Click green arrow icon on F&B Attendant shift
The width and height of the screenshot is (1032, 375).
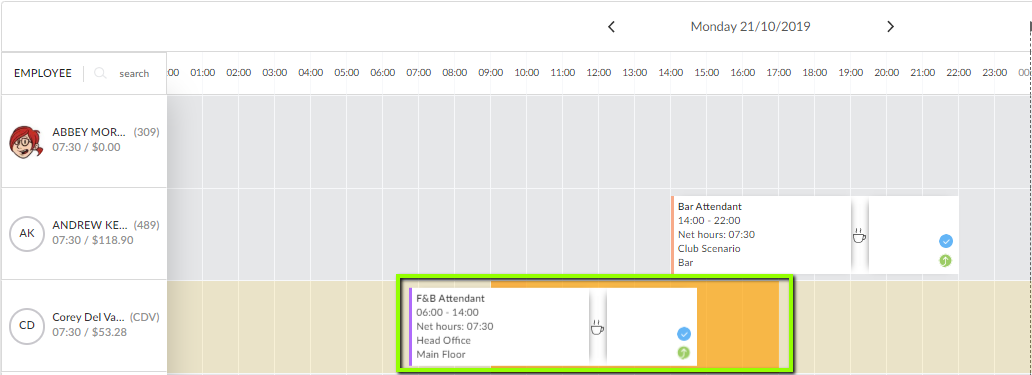(x=684, y=353)
